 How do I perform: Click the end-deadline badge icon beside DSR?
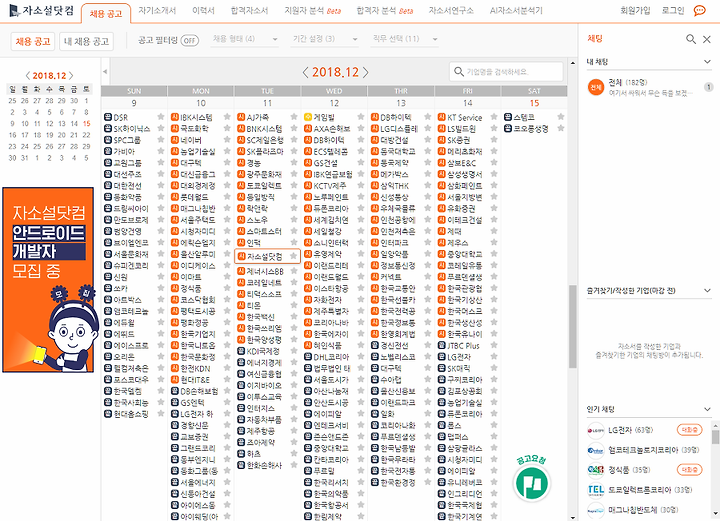107,118
